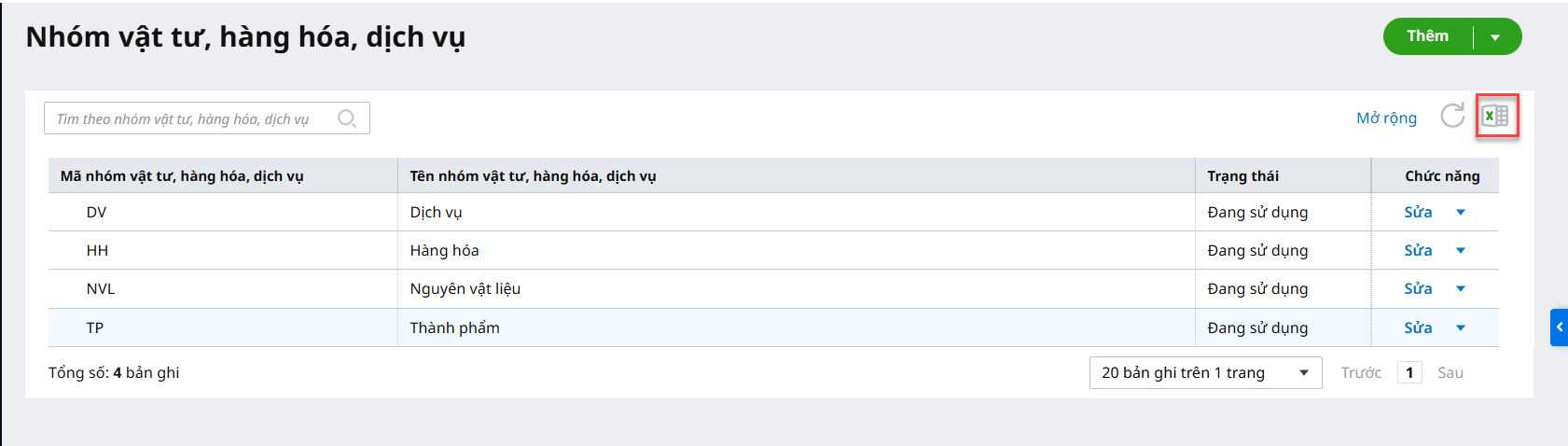Click Sửa for the Dịch vụ row
The height and width of the screenshot is (446, 1568).
pos(1418,213)
